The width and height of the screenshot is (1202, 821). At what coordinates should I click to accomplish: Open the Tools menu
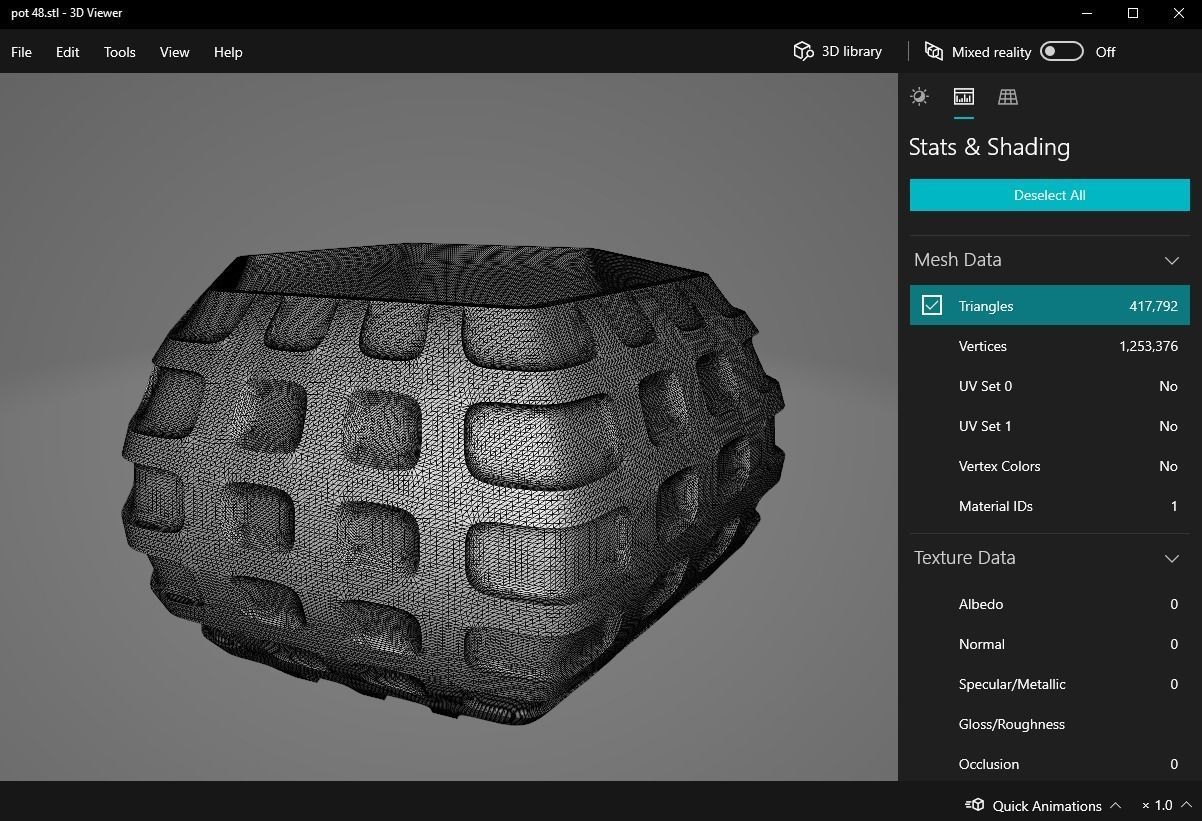click(119, 52)
